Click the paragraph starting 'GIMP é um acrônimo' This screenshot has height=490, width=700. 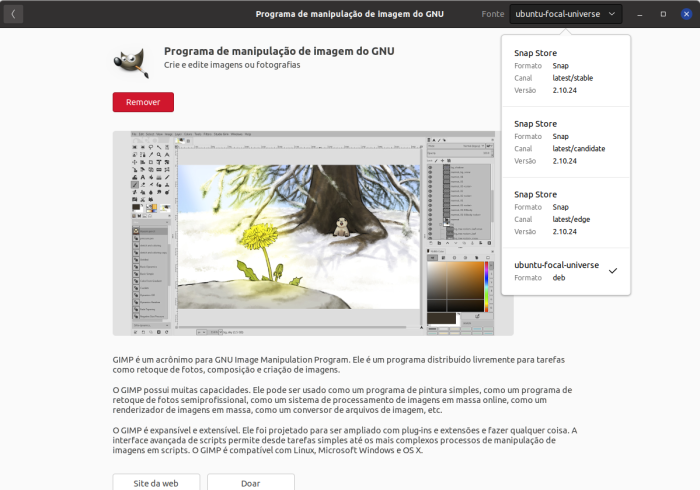338,365
